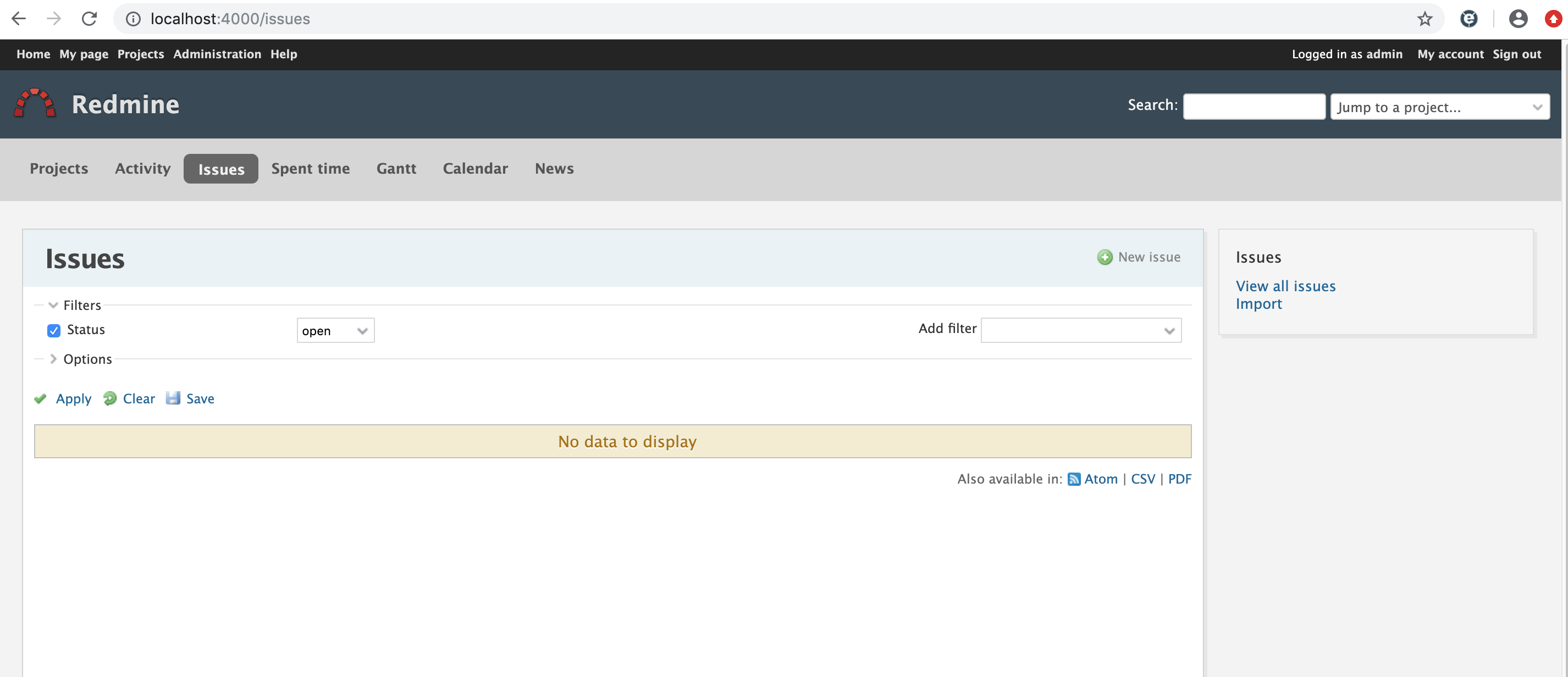
Task: Go to the Spent time tab
Action: (311, 169)
